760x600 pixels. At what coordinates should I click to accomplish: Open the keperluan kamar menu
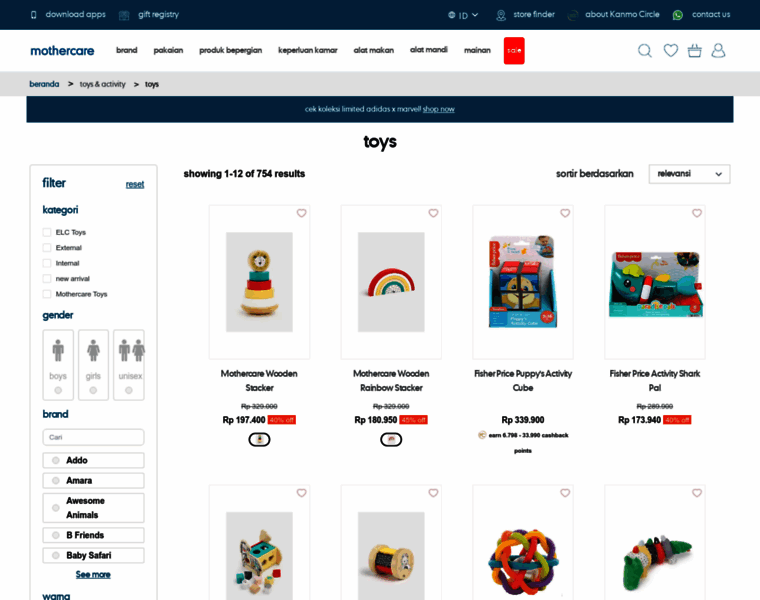click(308, 50)
